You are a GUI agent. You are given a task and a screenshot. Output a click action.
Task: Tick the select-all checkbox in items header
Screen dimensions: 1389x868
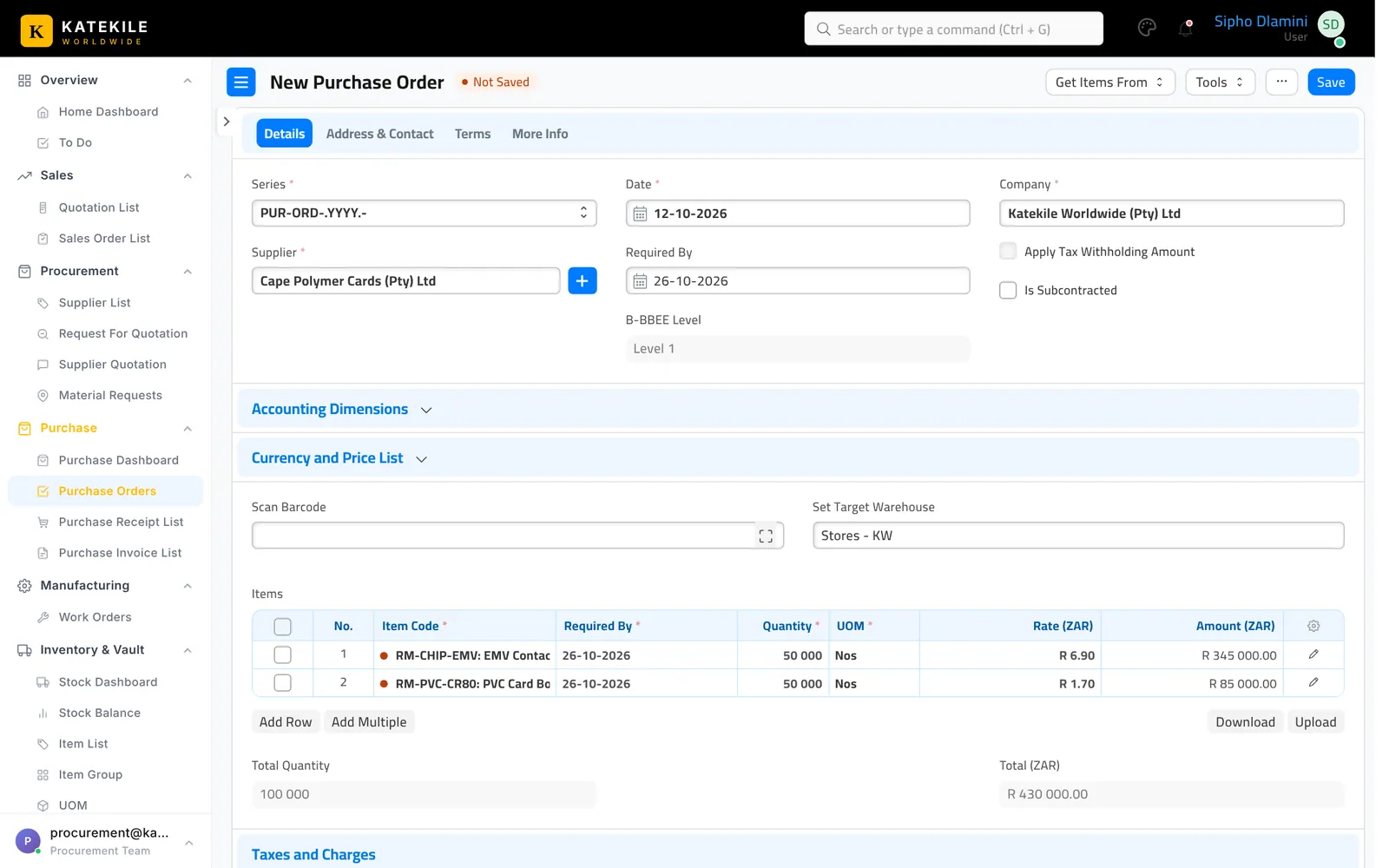(282, 626)
